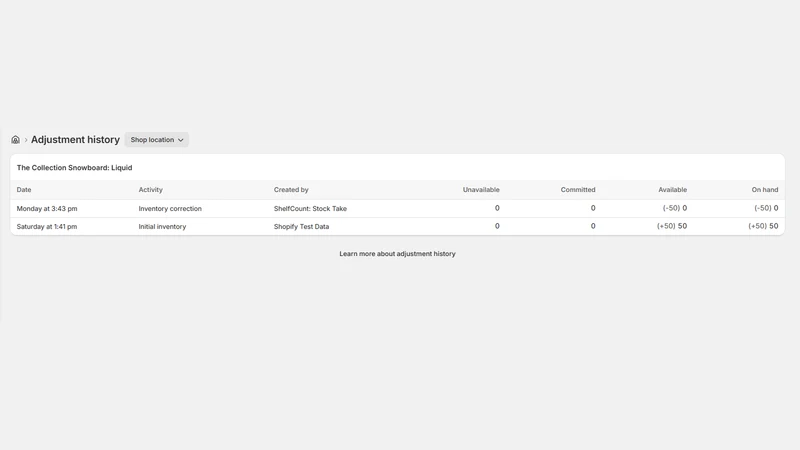Select Available (-50) 0 value

click(675, 208)
